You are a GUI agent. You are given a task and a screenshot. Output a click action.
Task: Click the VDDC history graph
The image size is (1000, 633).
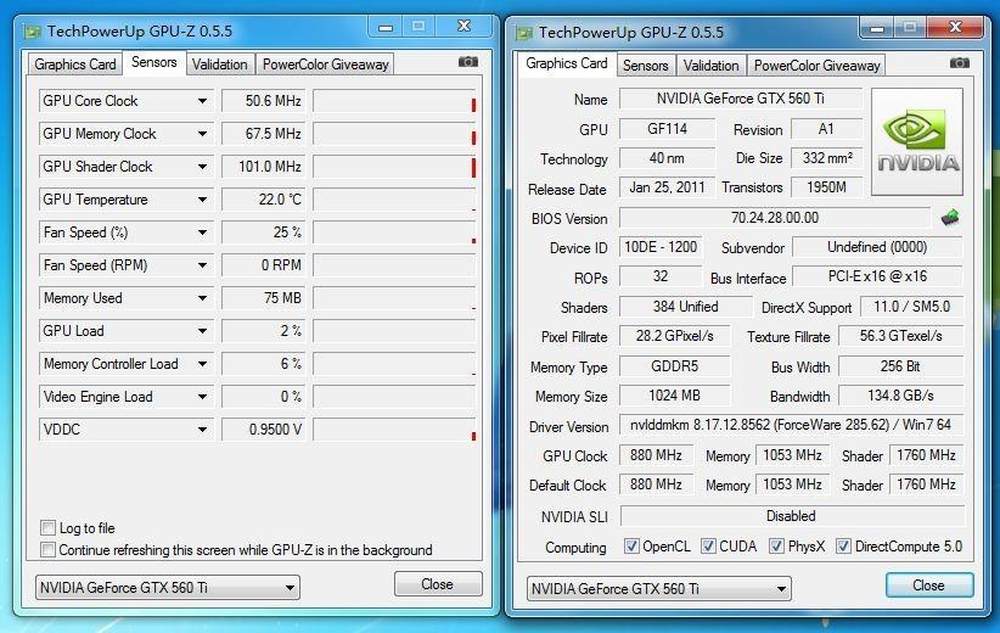[x=395, y=429]
